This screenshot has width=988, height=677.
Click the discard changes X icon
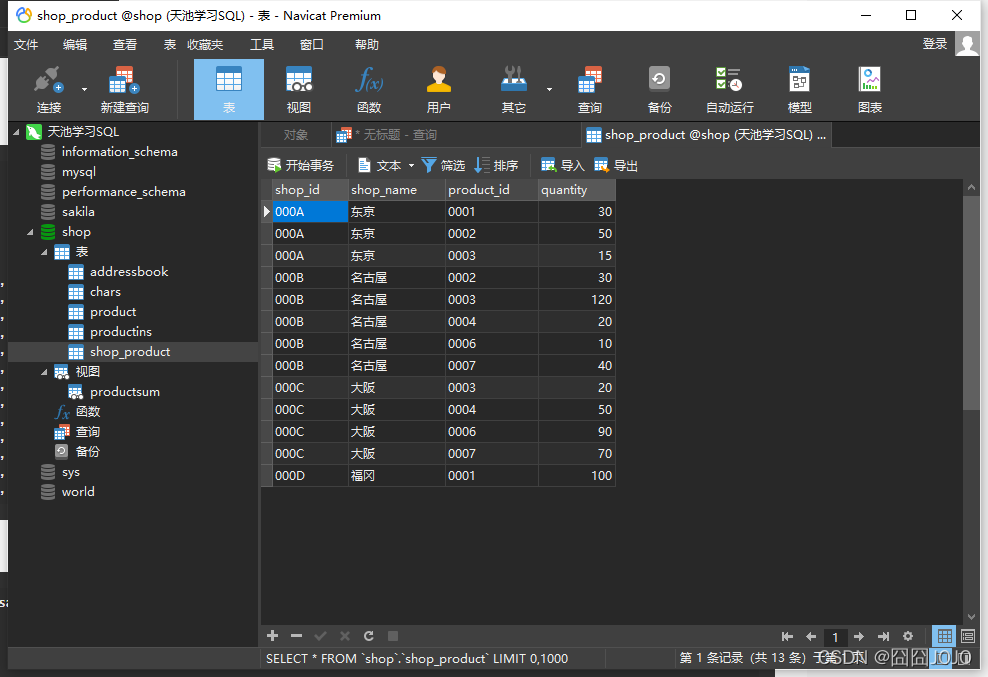point(345,635)
